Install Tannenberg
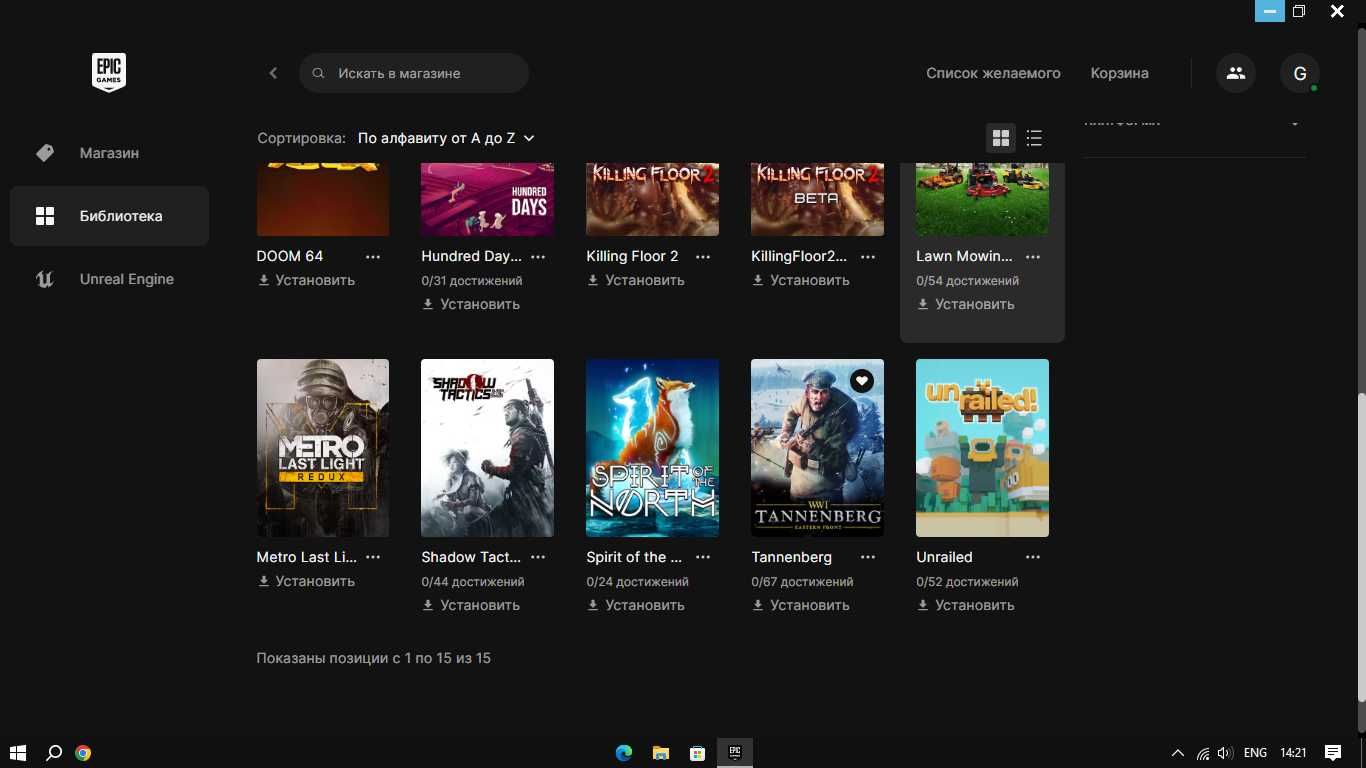This screenshot has width=1366, height=768. point(801,605)
